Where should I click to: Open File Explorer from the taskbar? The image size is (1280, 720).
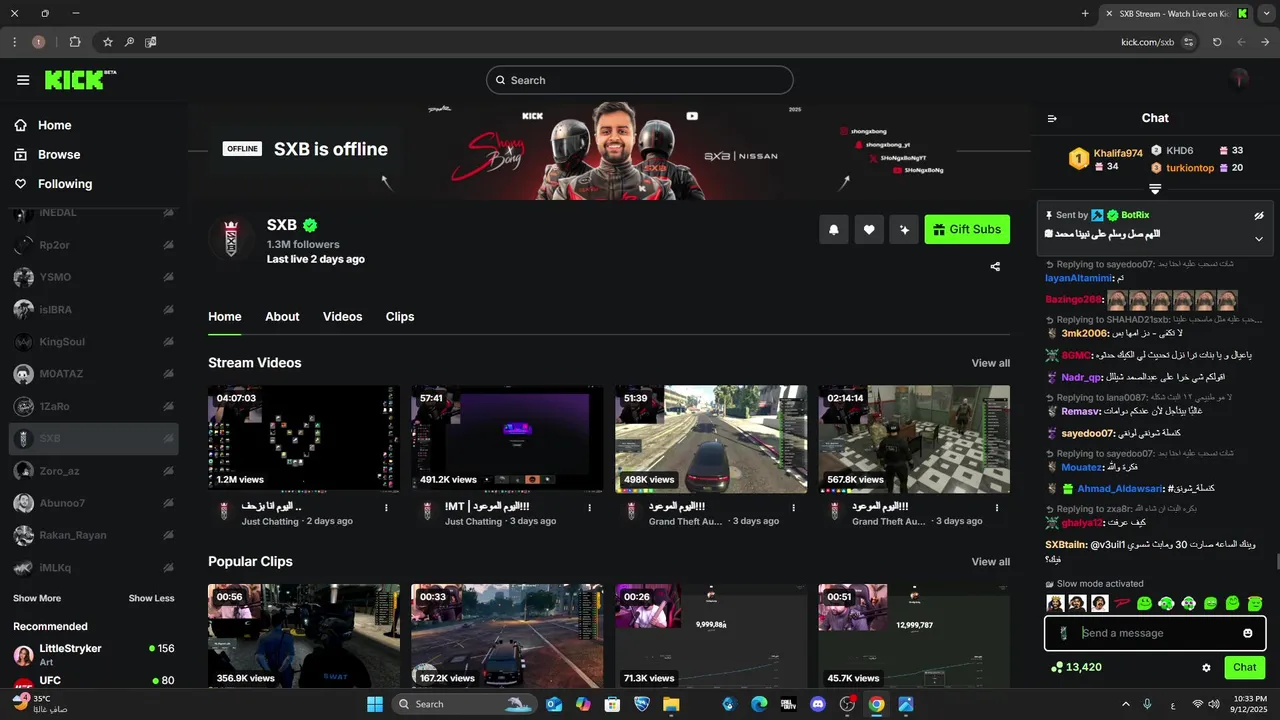tap(671, 704)
